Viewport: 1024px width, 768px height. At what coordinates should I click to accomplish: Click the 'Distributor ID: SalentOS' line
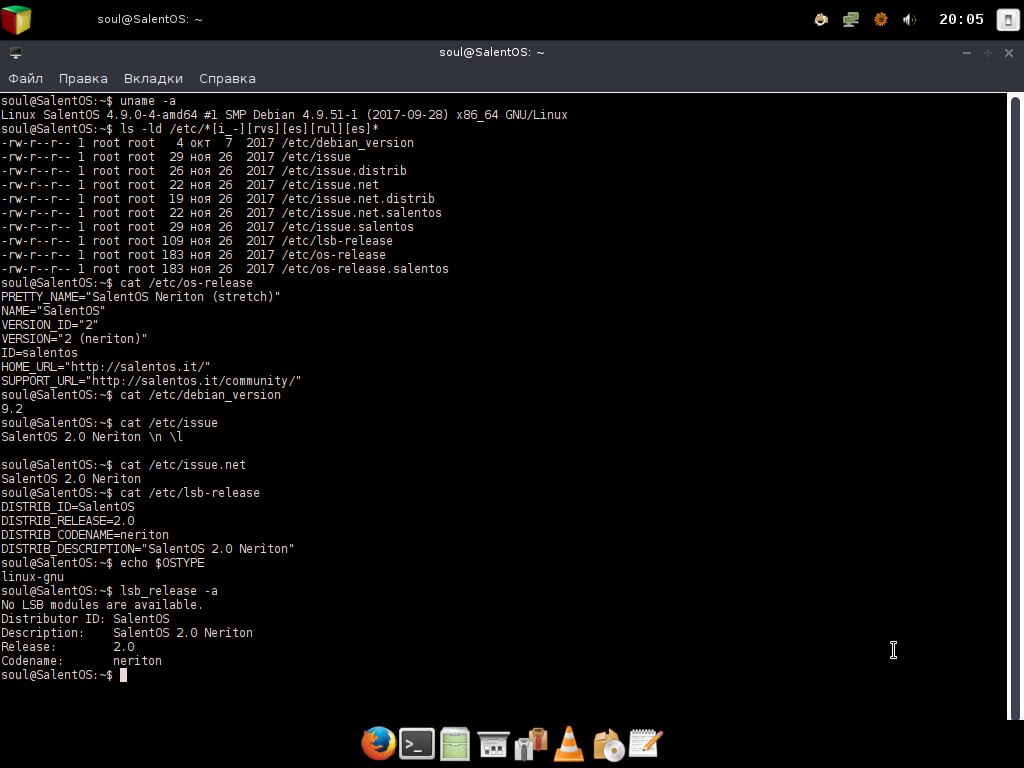(x=85, y=619)
